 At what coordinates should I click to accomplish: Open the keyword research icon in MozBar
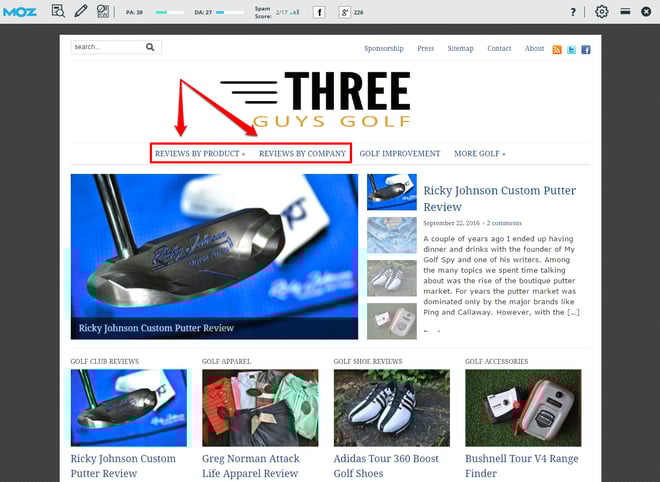(x=103, y=11)
